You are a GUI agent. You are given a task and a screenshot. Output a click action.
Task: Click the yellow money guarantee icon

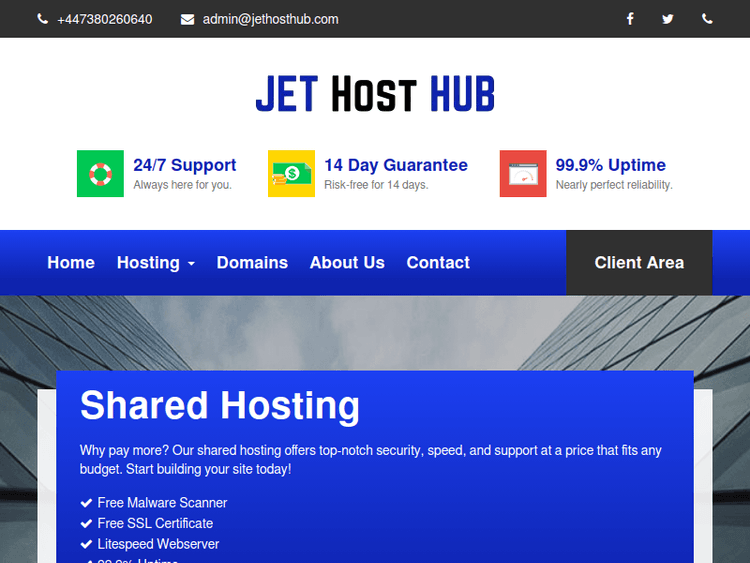click(291, 174)
